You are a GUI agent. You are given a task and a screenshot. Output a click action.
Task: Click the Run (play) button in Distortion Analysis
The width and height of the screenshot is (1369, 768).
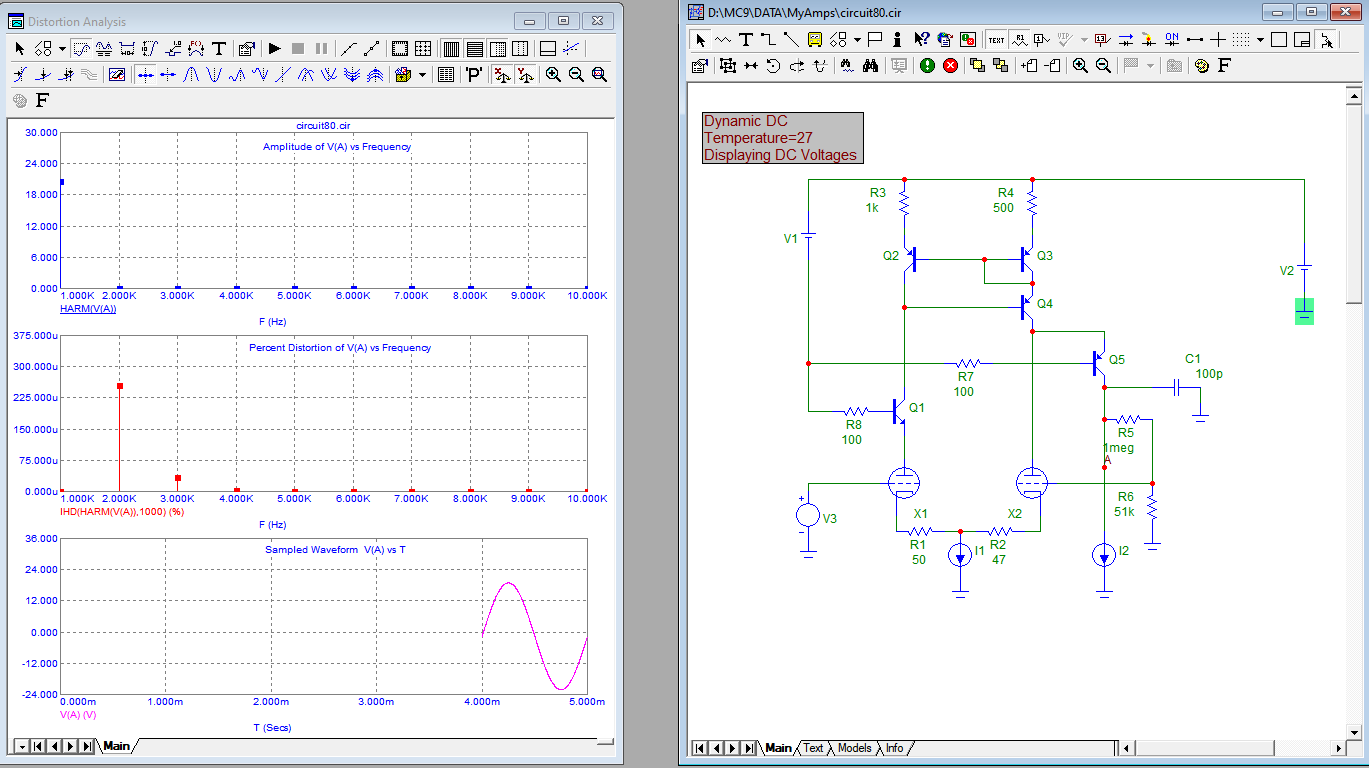(275, 48)
